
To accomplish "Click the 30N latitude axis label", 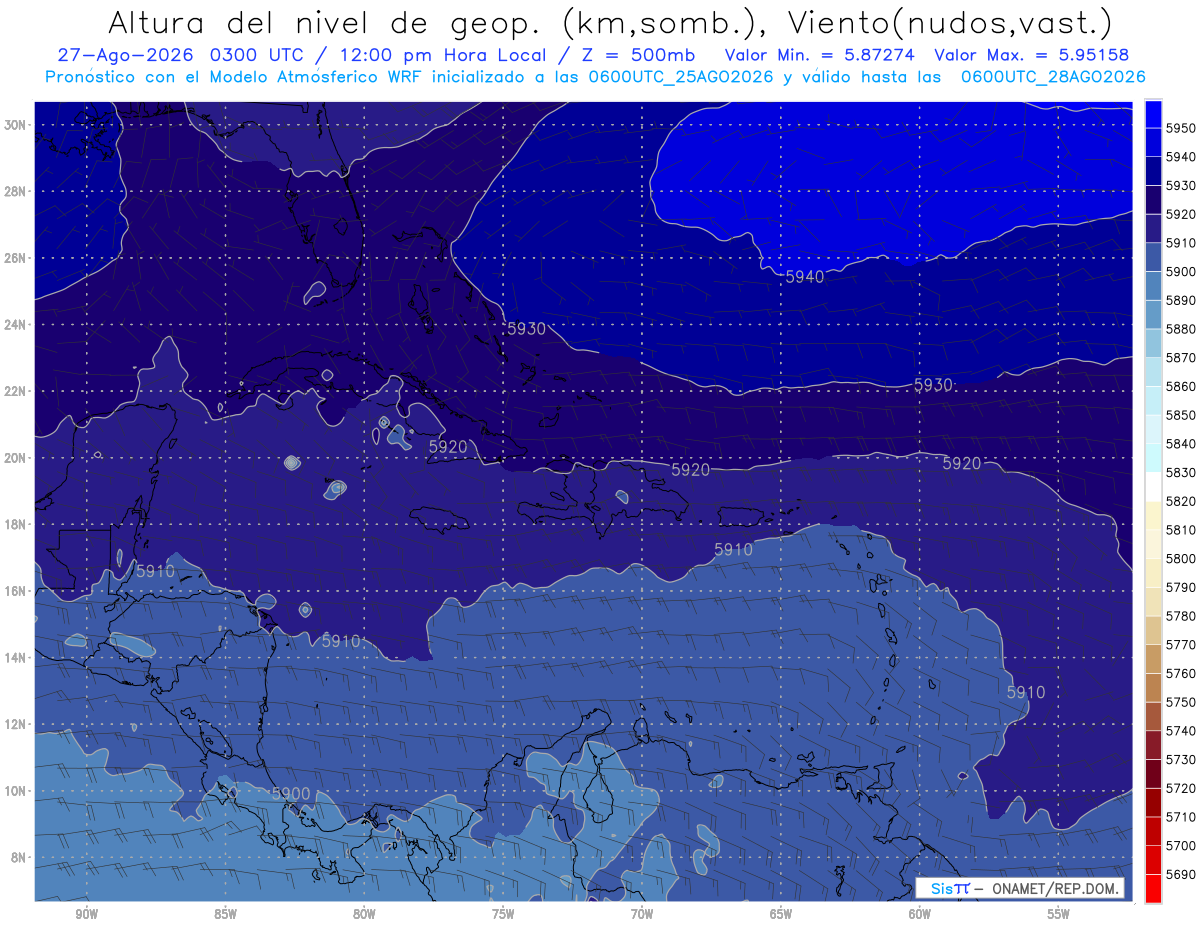I will click(x=15, y=125).
